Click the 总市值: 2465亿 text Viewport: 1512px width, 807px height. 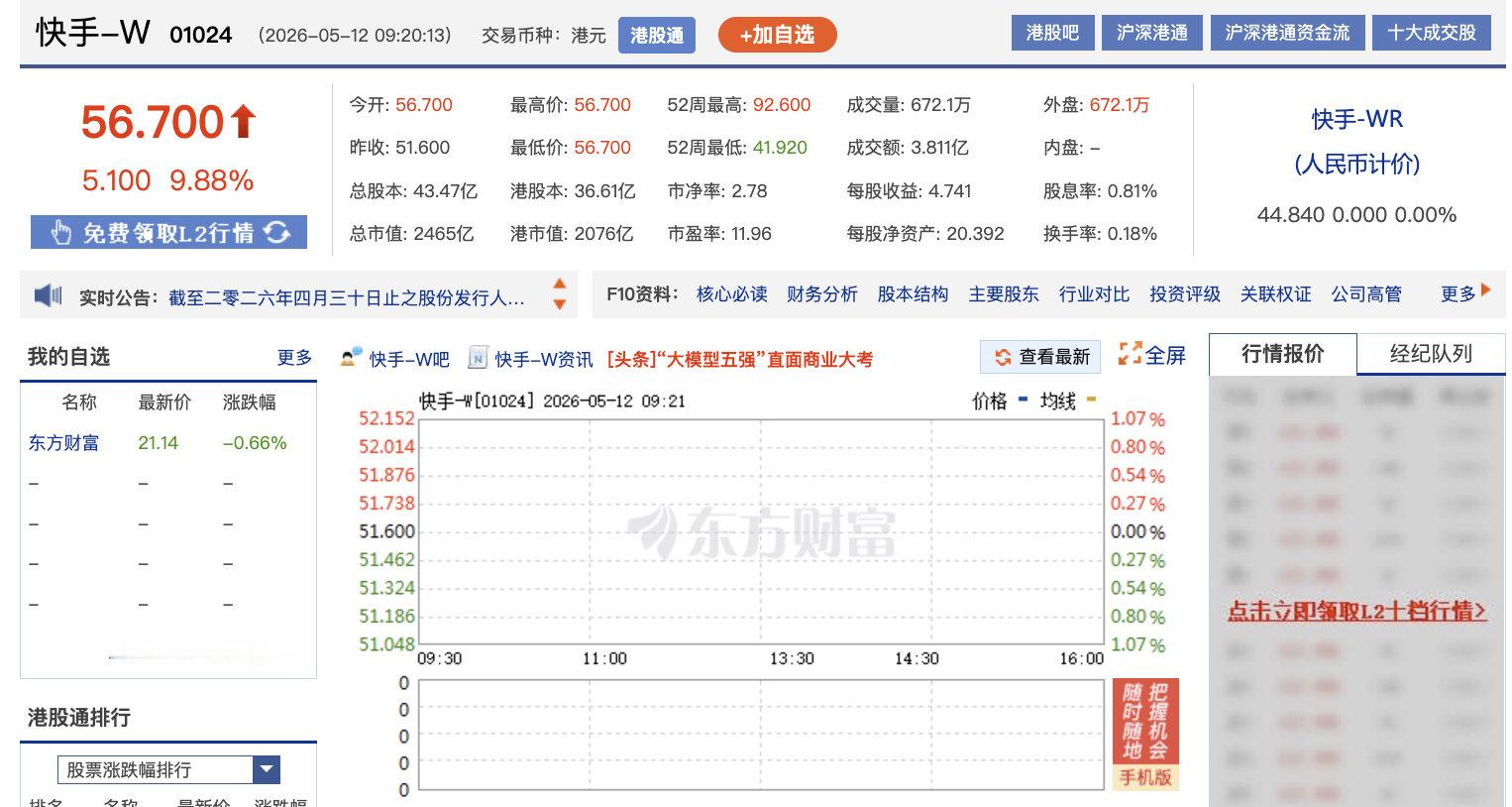click(411, 234)
